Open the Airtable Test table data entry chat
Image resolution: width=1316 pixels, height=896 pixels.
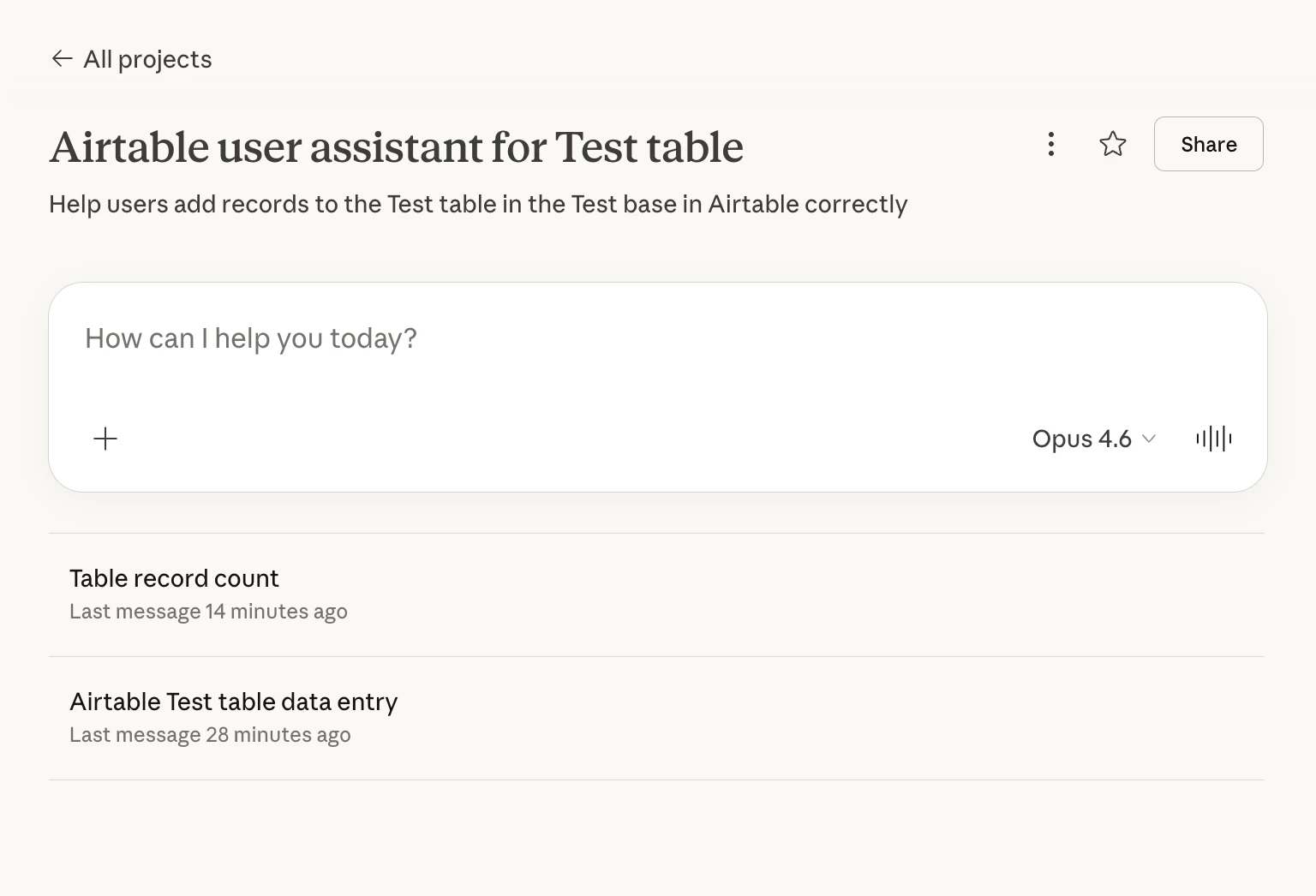tap(233, 702)
